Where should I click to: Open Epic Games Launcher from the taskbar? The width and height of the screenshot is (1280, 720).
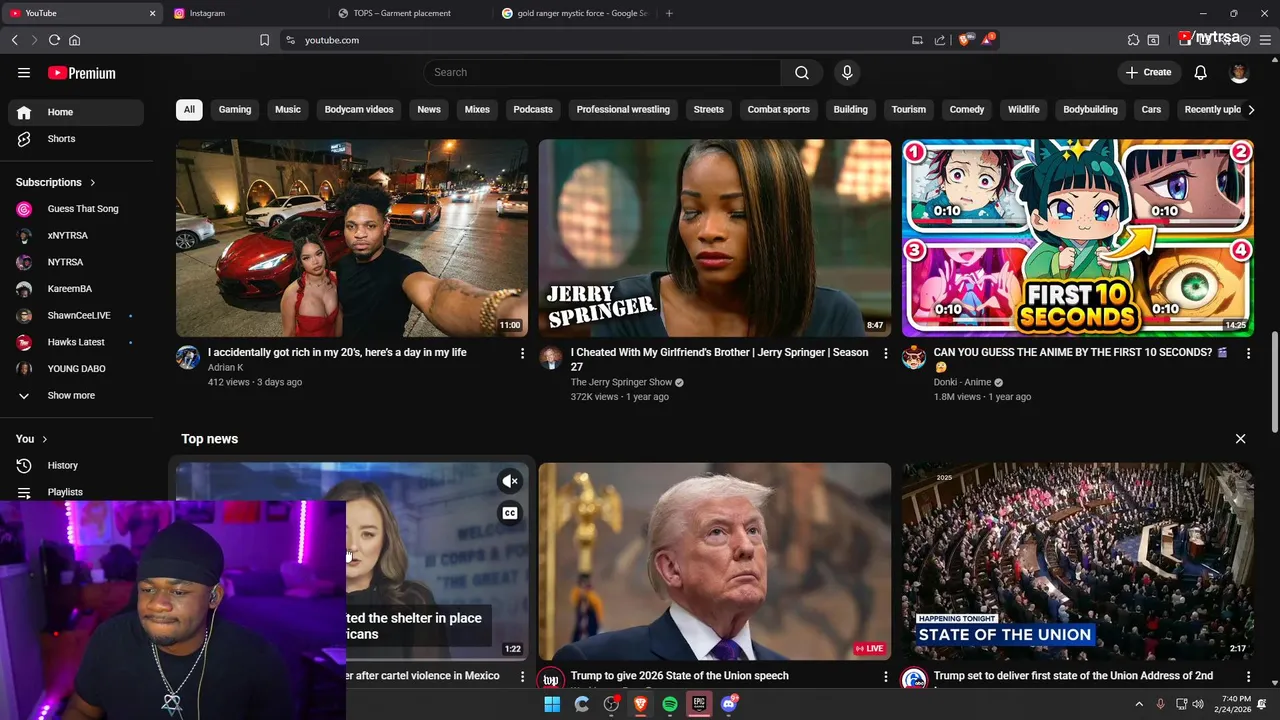[x=699, y=704]
